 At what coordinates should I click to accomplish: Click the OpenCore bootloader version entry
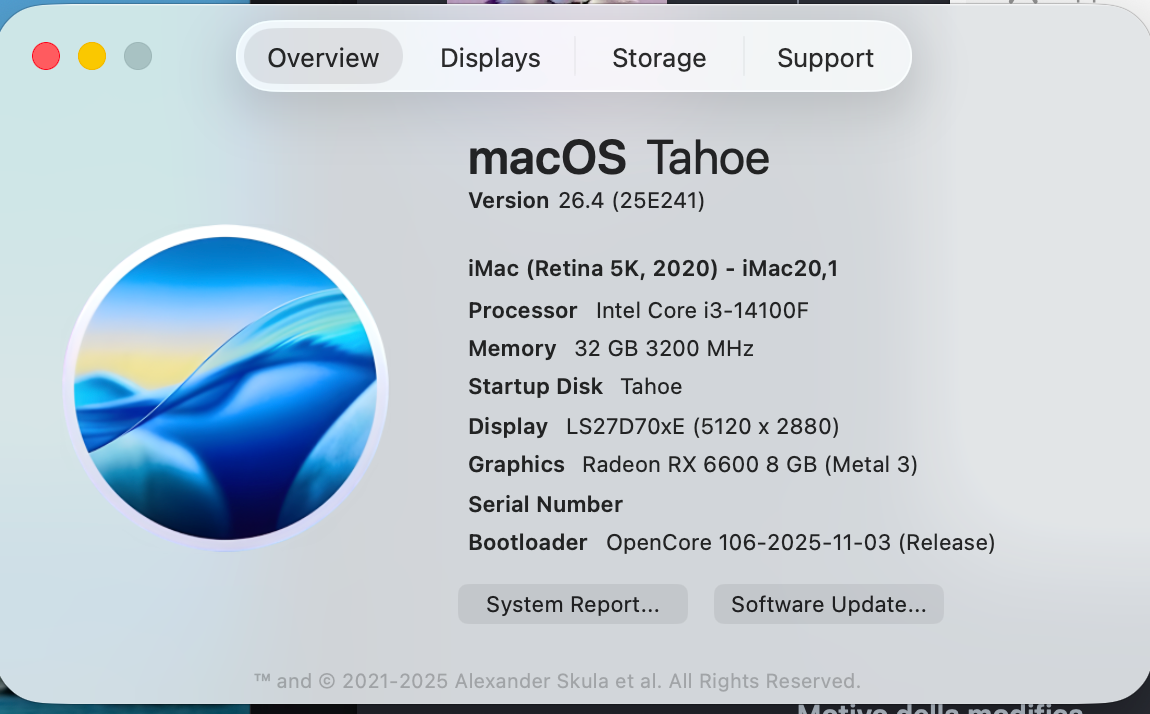point(800,542)
